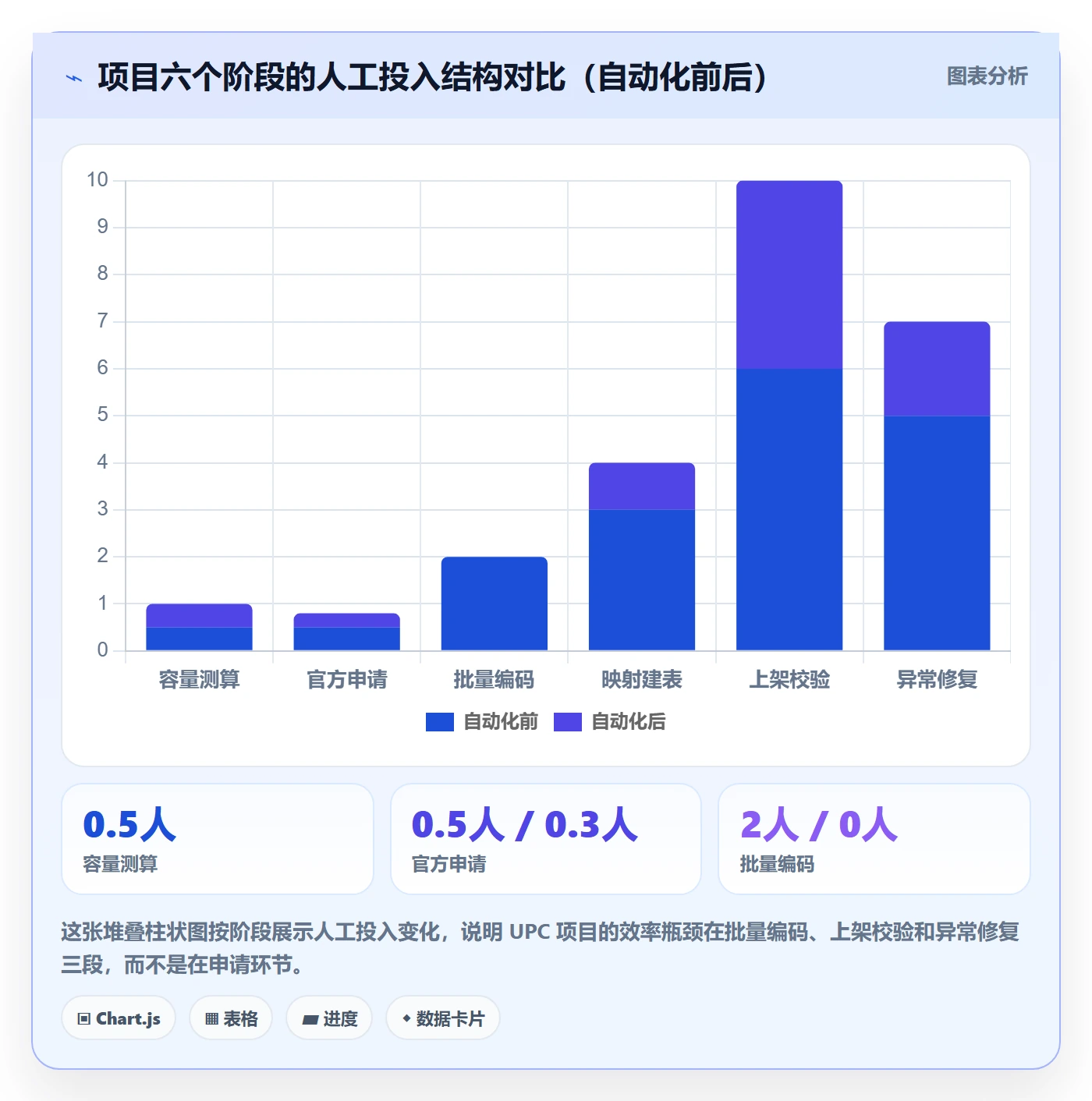This screenshot has height=1101, width=1092.
Task: Select the Chart.js tag chip
Action: 119,1018
